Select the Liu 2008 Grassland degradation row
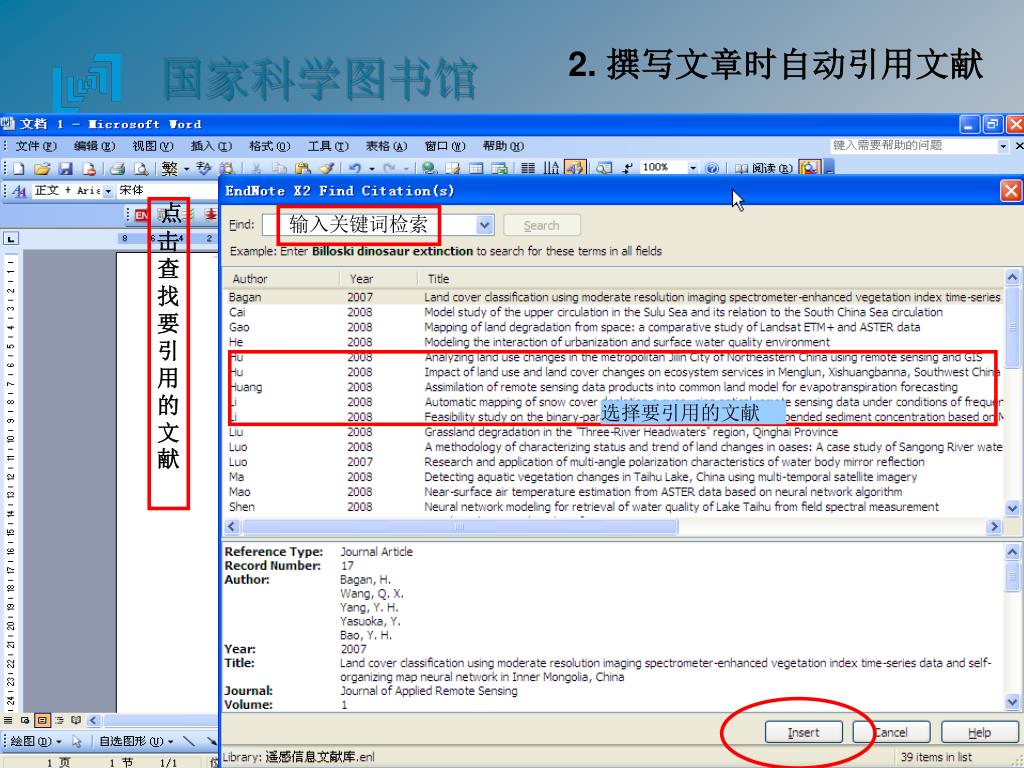The width and height of the screenshot is (1024, 768). click(x=613, y=432)
